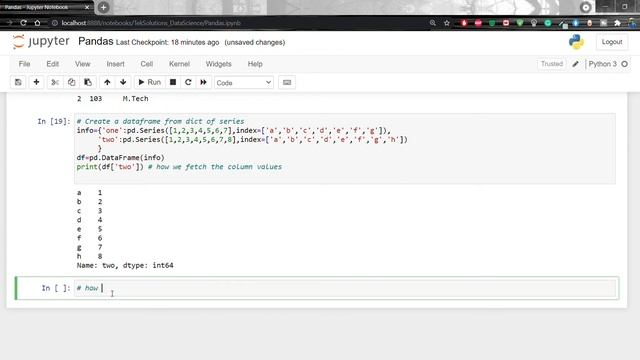640x360 pixels.
Task: Click the In [19]: prompt label
Action: click(x=54, y=122)
